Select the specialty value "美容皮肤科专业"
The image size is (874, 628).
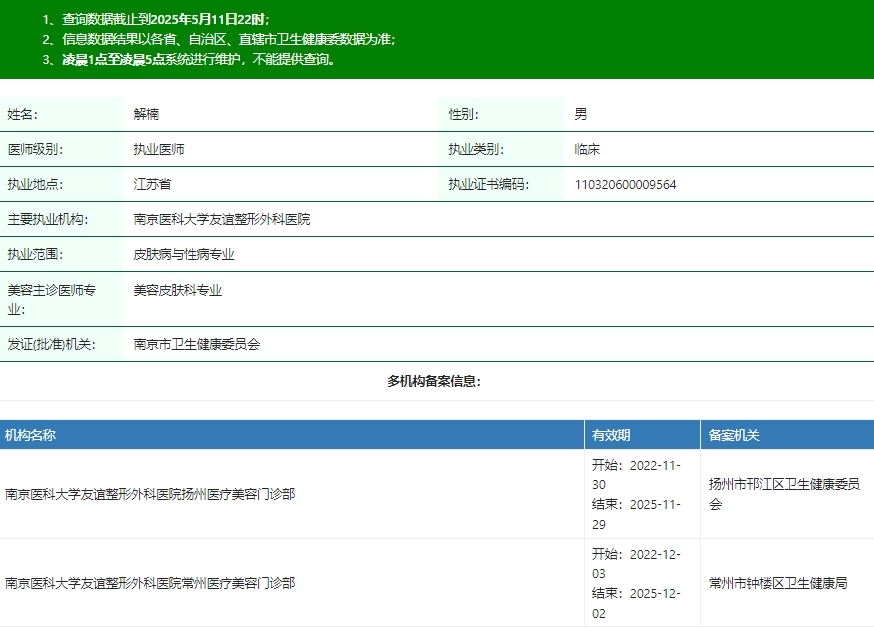pyautogui.click(x=178, y=290)
